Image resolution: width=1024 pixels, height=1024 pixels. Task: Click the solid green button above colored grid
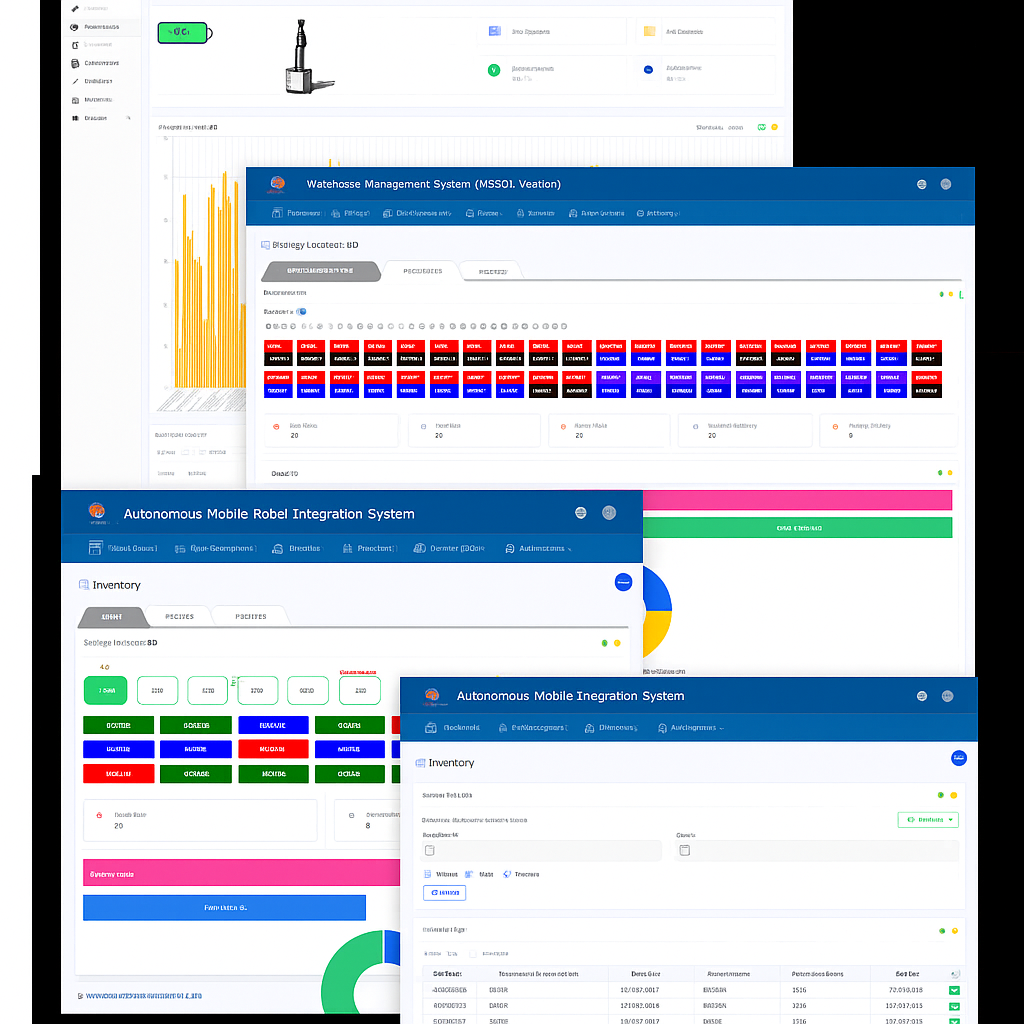click(x=105, y=690)
